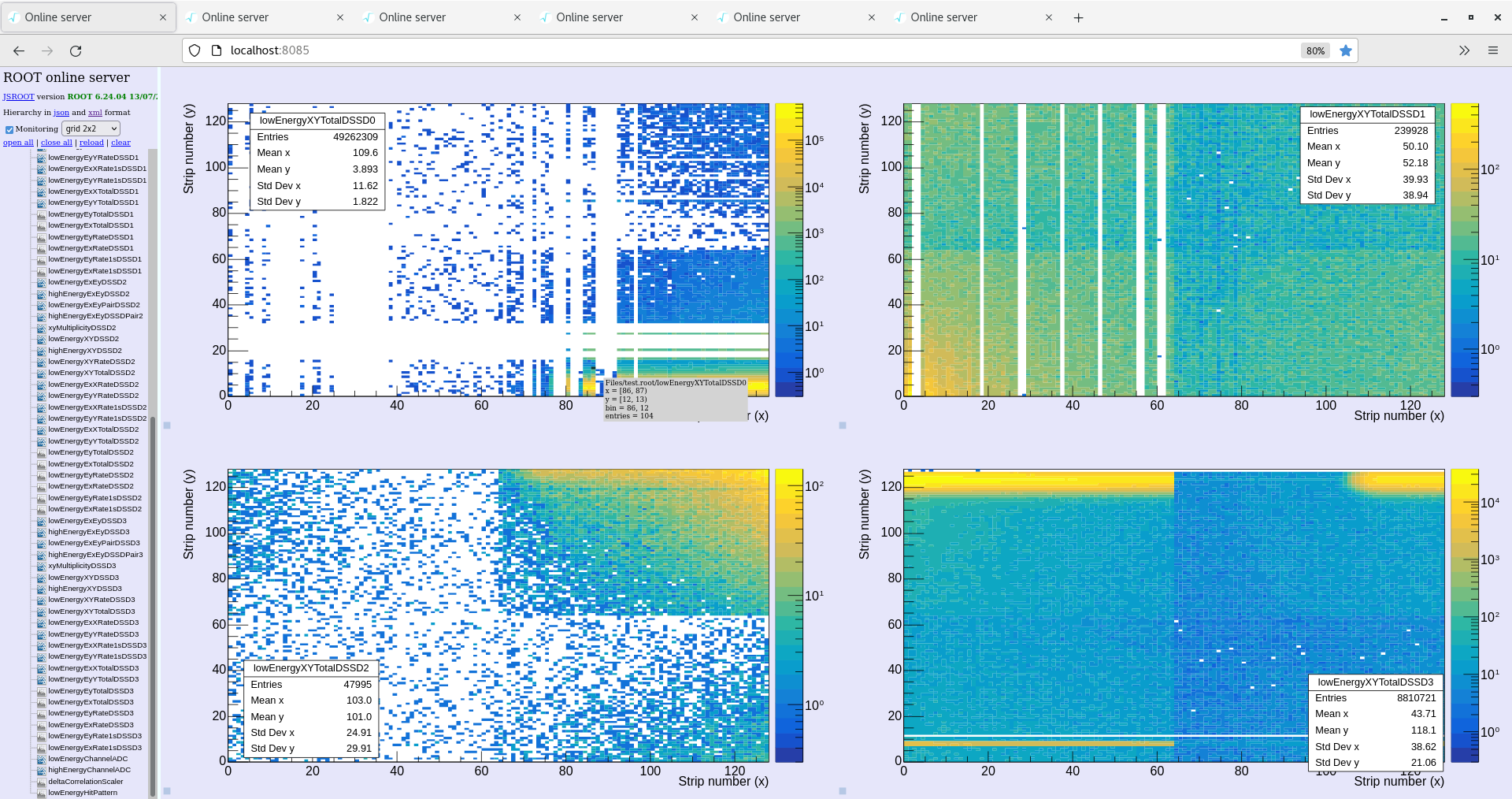Click the 'json' format link
The height and width of the screenshot is (799, 1512).
pyautogui.click(x=61, y=113)
